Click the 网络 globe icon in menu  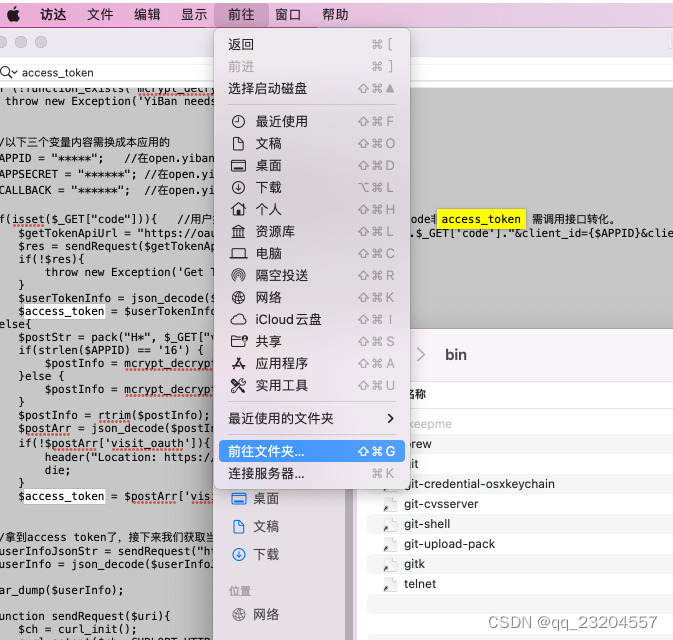click(x=239, y=297)
